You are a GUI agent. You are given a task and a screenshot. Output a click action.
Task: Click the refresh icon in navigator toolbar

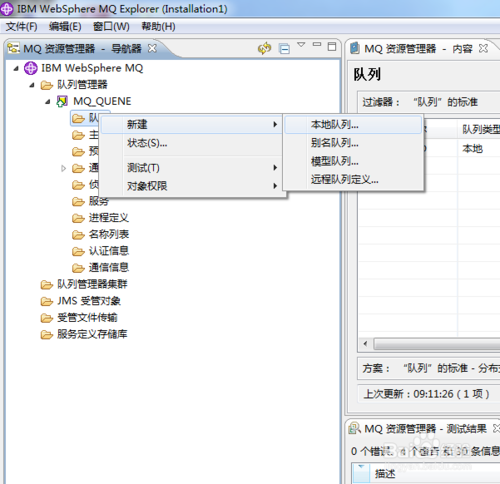[265, 48]
